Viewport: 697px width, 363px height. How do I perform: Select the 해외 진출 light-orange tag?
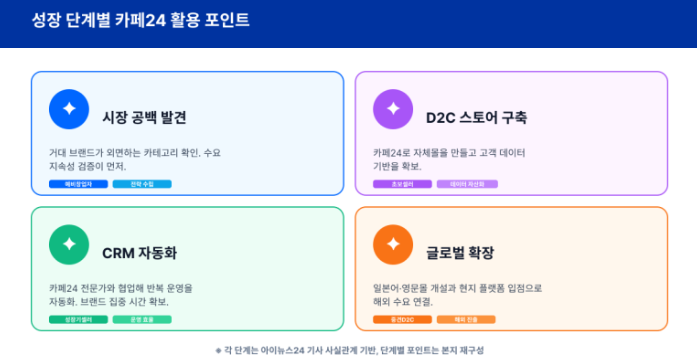pos(466,319)
